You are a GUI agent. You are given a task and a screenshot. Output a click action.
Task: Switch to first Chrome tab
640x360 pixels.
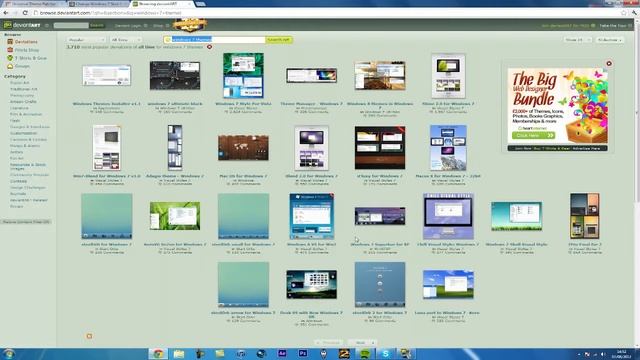pos(33,4)
